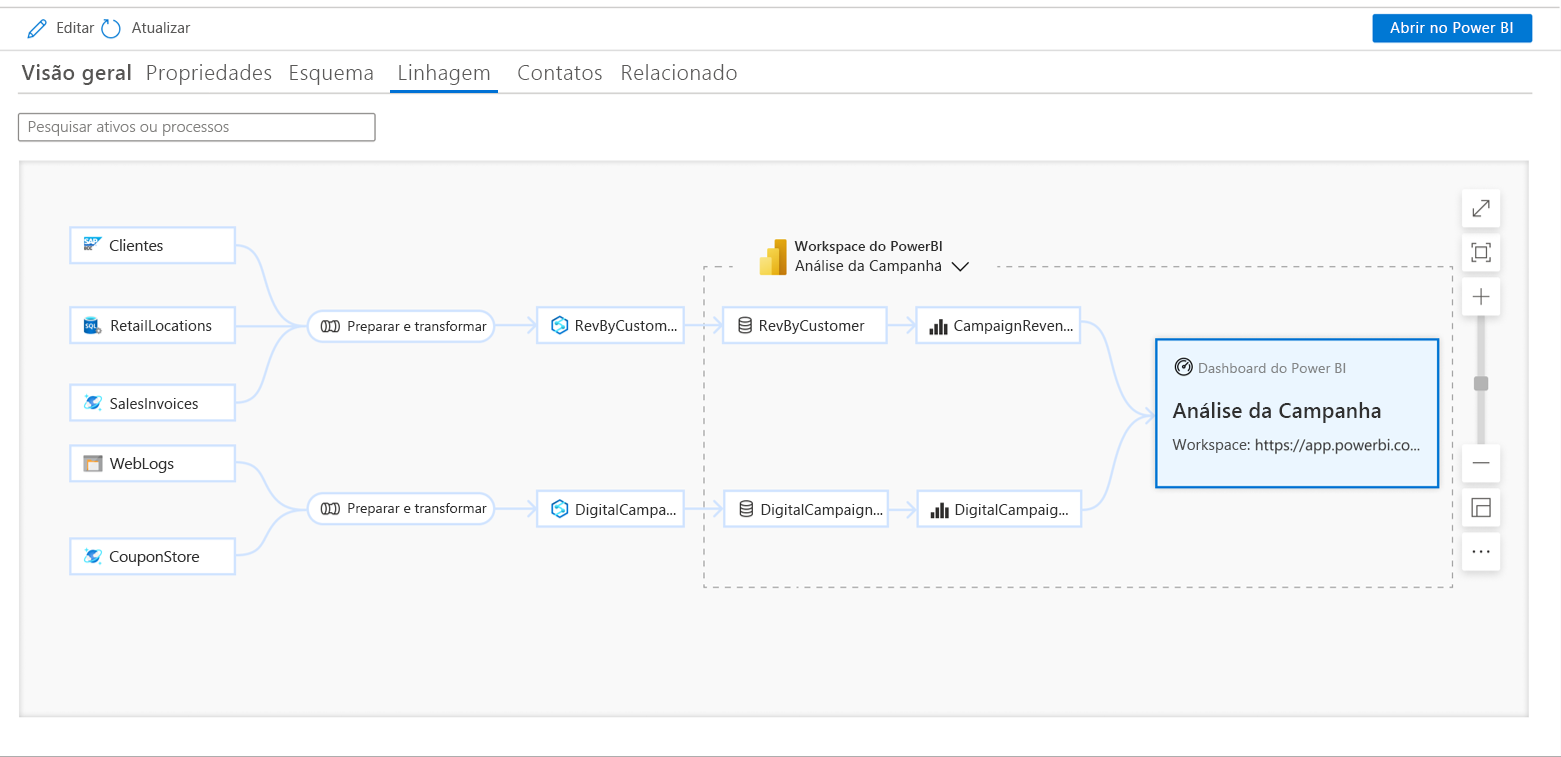The image size is (1561, 757).
Task: Click the dashboard Workspace URL text
Action: tap(1296, 445)
